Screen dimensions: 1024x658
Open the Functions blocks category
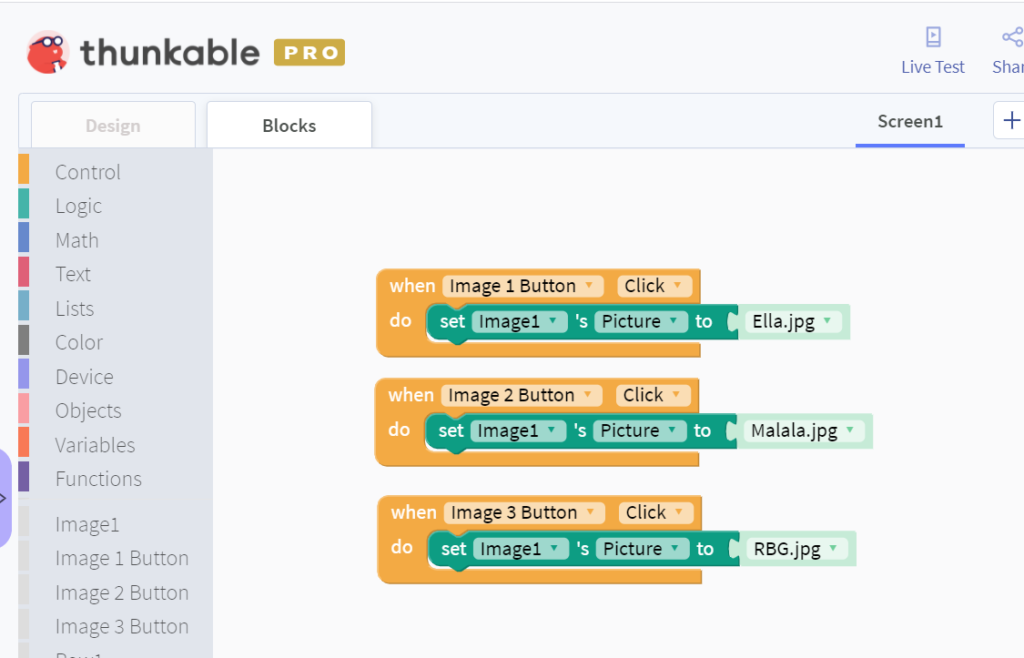(x=99, y=479)
